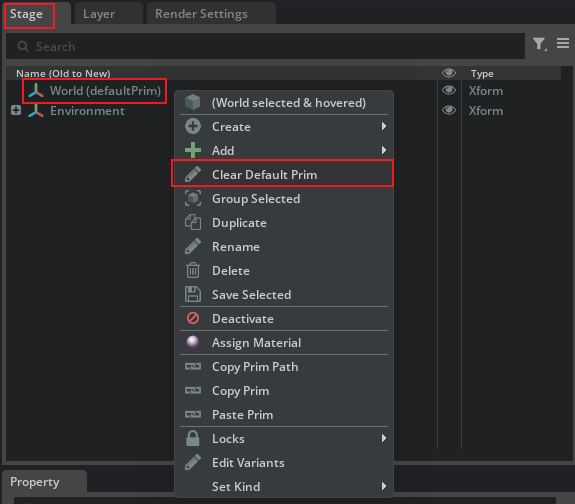Choose Copy Prim from context menu
Image resolution: width=575 pixels, height=504 pixels.
point(284,391)
